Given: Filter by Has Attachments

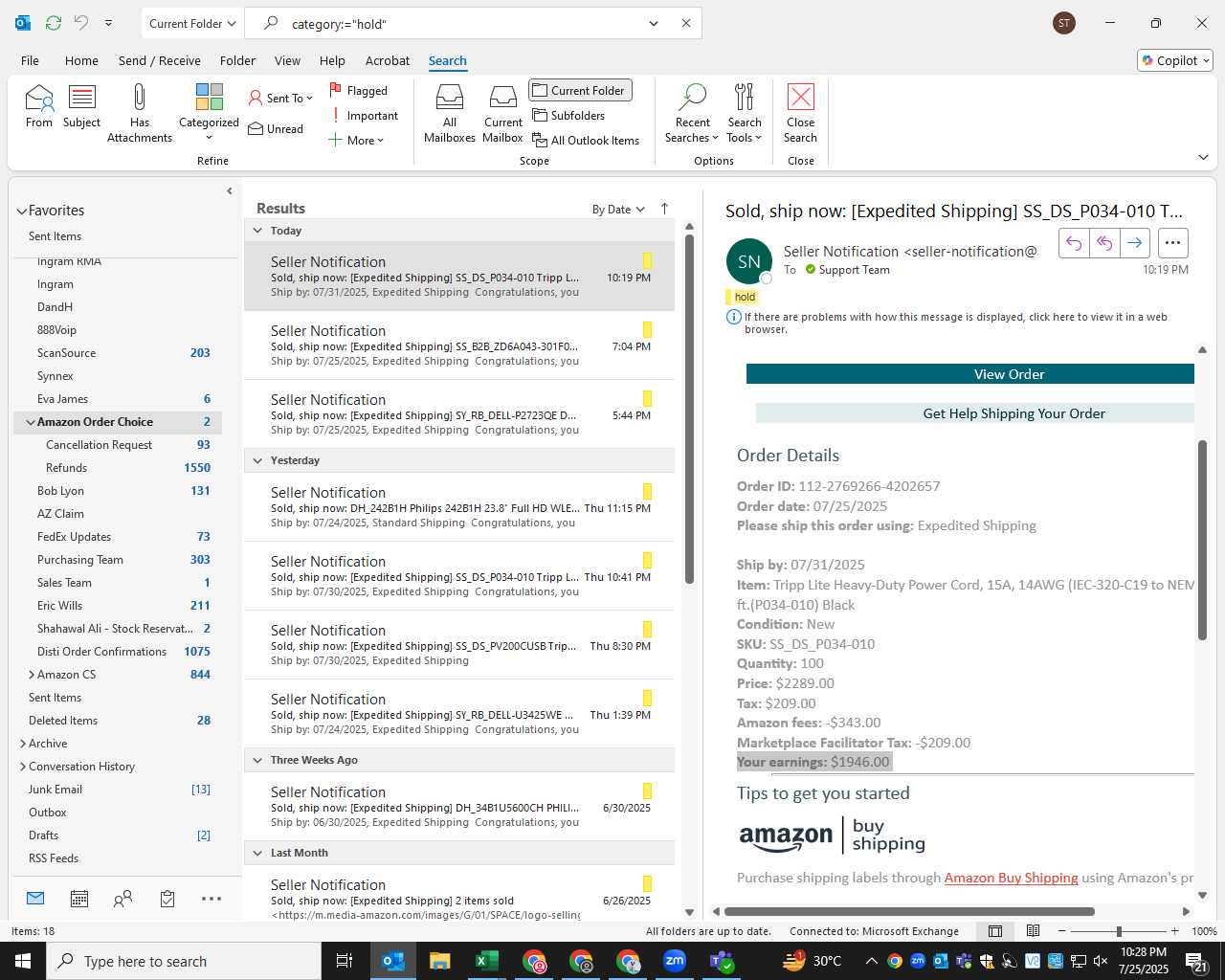Looking at the screenshot, I should [140, 113].
